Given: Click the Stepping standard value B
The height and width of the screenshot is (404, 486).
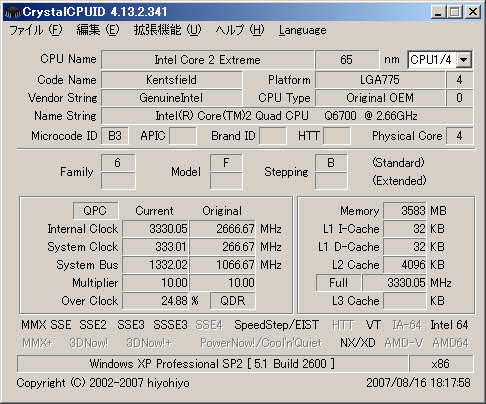Looking at the screenshot, I should pos(331,163).
